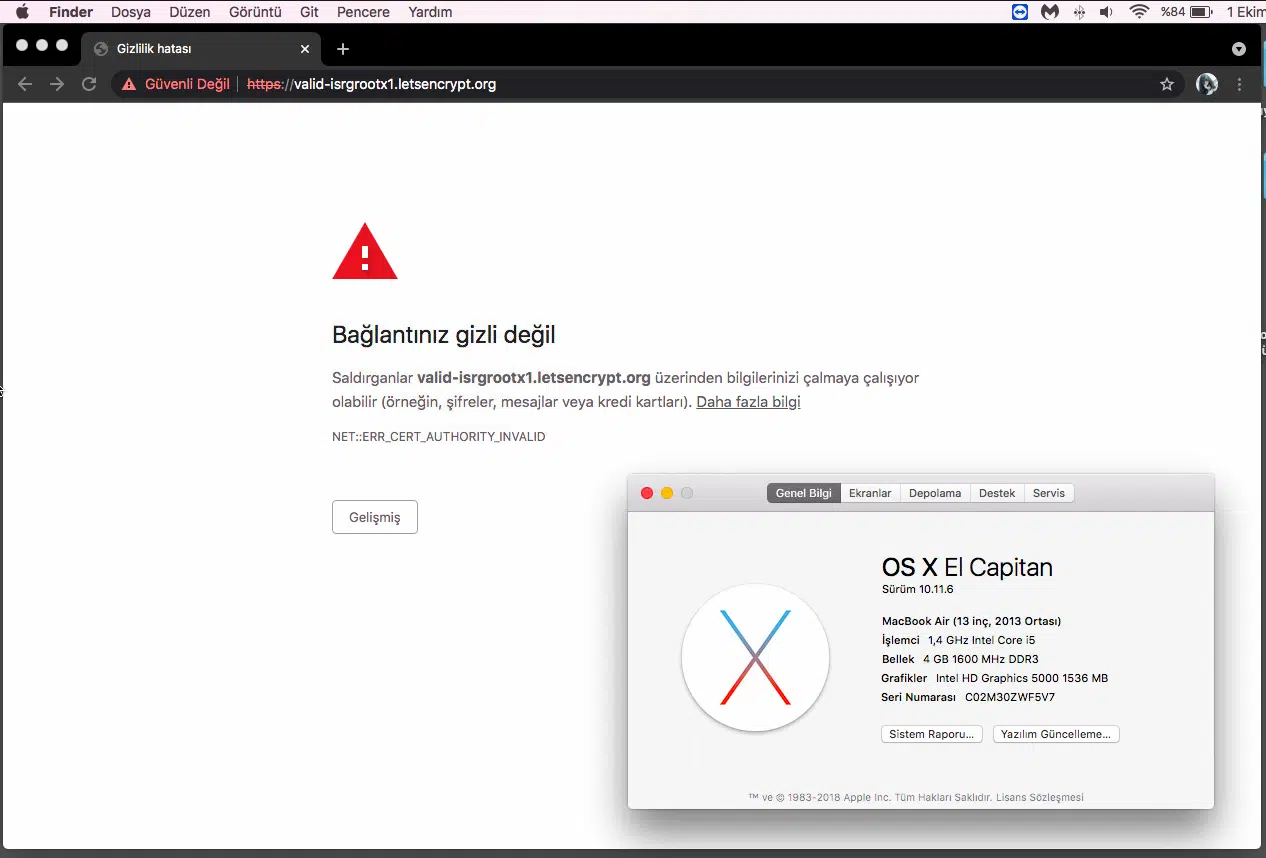The image size is (1266, 858).
Task: Reload the page with the refresh icon
Action: [89, 84]
